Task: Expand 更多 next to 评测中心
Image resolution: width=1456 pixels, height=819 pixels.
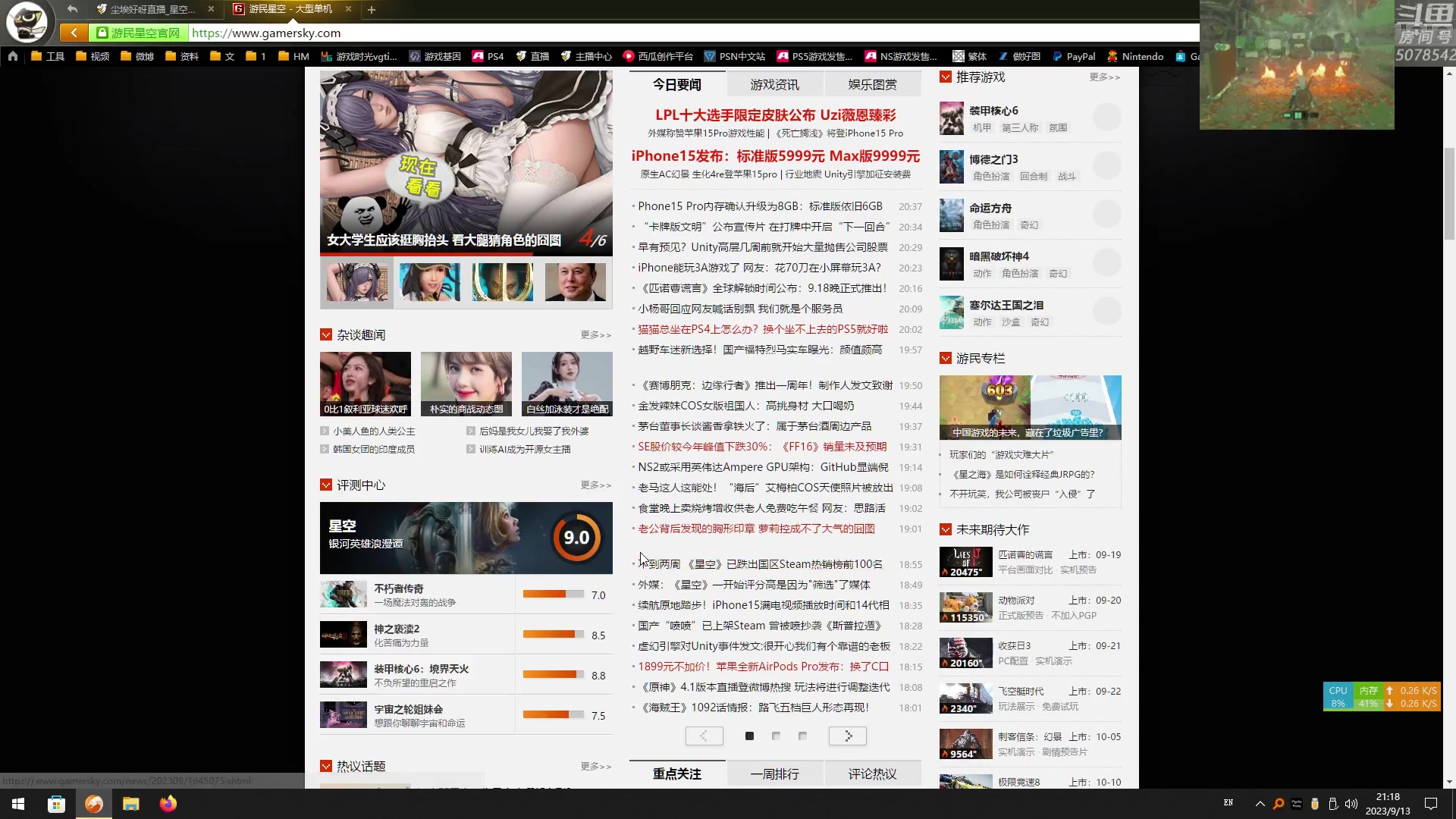Action: pos(595,485)
